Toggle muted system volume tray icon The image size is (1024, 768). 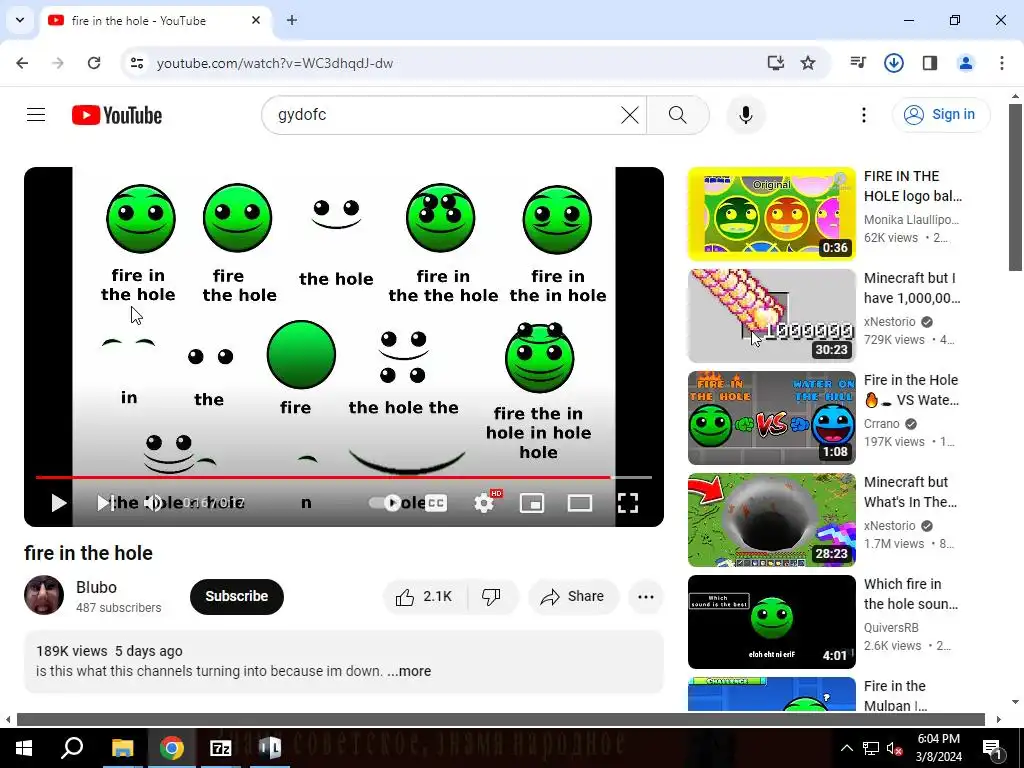pos(895,748)
